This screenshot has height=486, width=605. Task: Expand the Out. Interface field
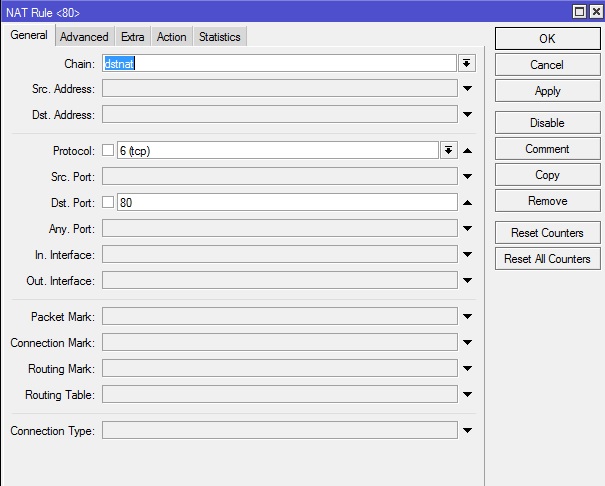pos(467,281)
